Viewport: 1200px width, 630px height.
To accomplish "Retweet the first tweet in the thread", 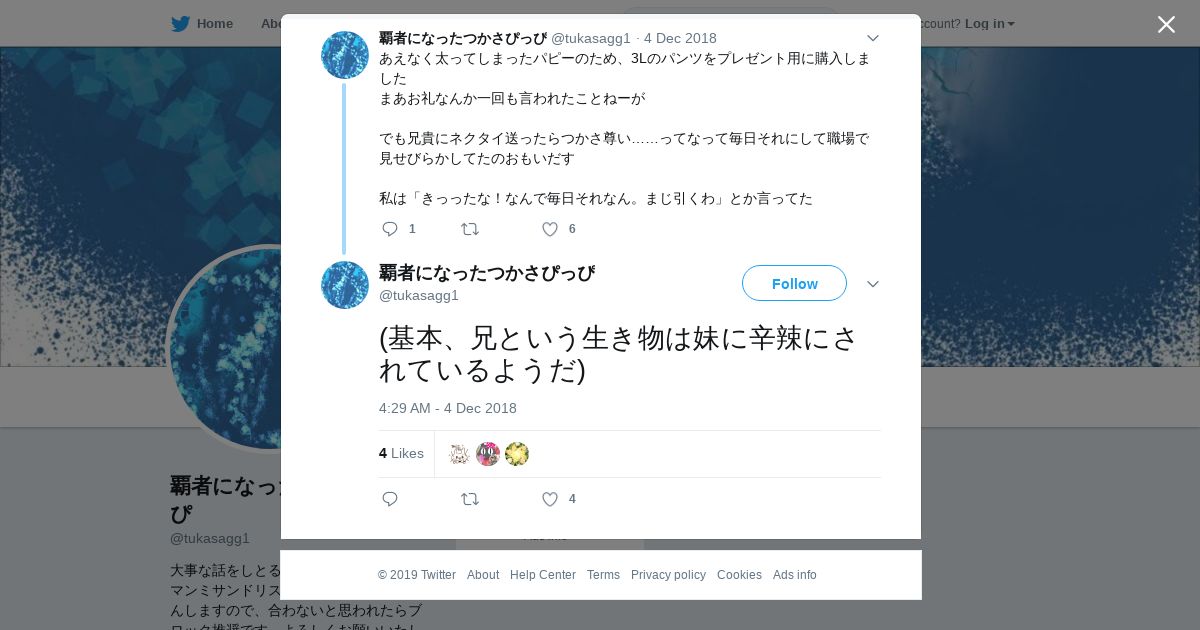I will 470,229.
